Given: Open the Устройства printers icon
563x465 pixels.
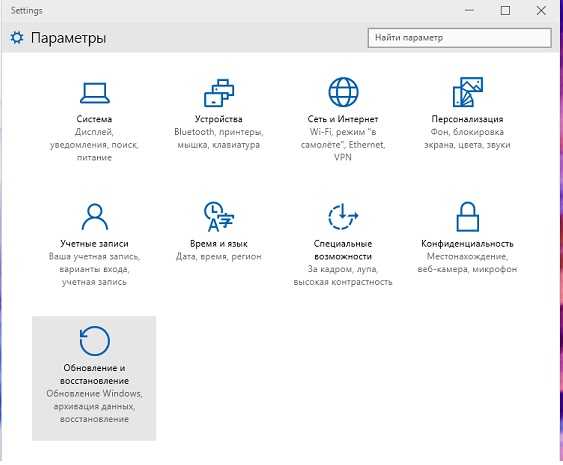Looking at the screenshot, I should (219, 93).
